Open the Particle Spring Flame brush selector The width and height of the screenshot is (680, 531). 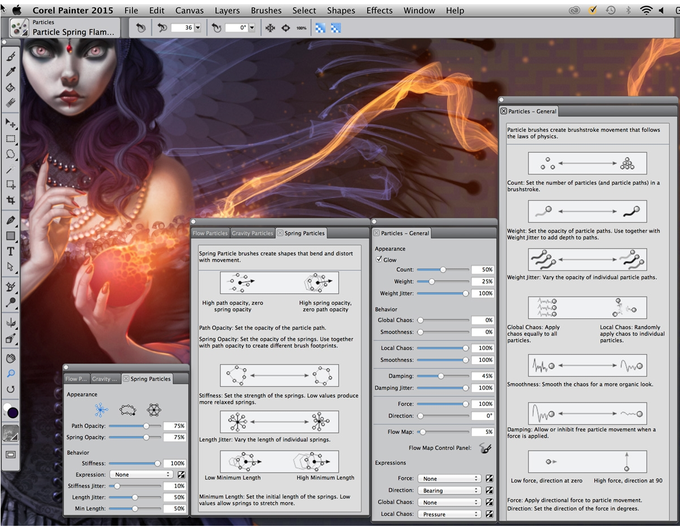pos(64,28)
